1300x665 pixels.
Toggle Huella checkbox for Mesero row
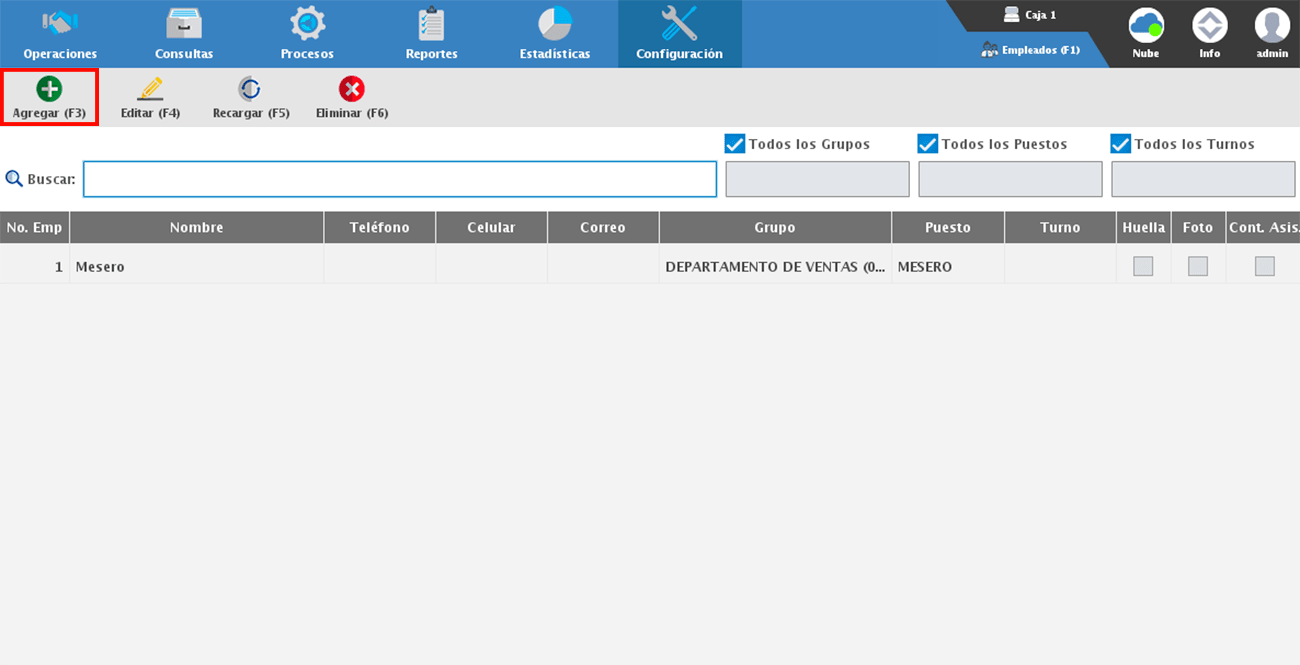pos(1143,266)
